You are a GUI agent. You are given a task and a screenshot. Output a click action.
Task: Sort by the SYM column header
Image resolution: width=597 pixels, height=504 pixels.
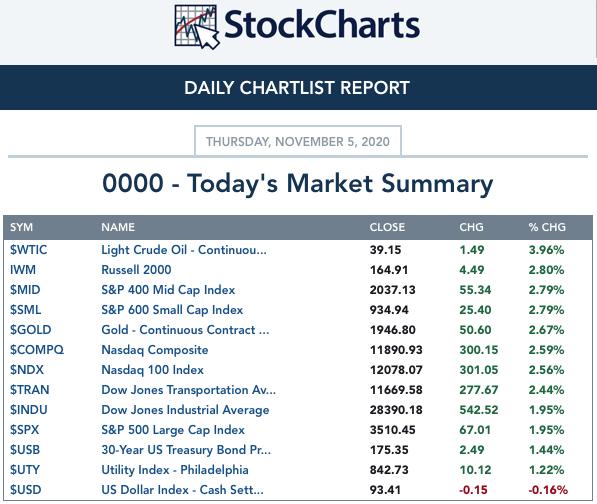coord(21,227)
